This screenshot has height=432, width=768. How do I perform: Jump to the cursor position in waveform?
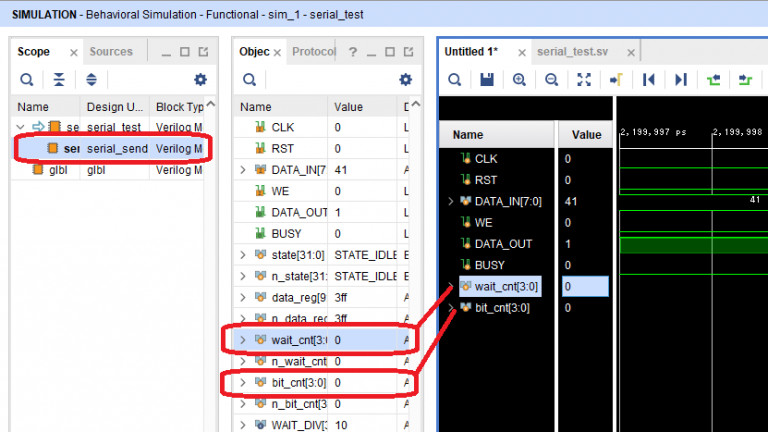pos(615,80)
